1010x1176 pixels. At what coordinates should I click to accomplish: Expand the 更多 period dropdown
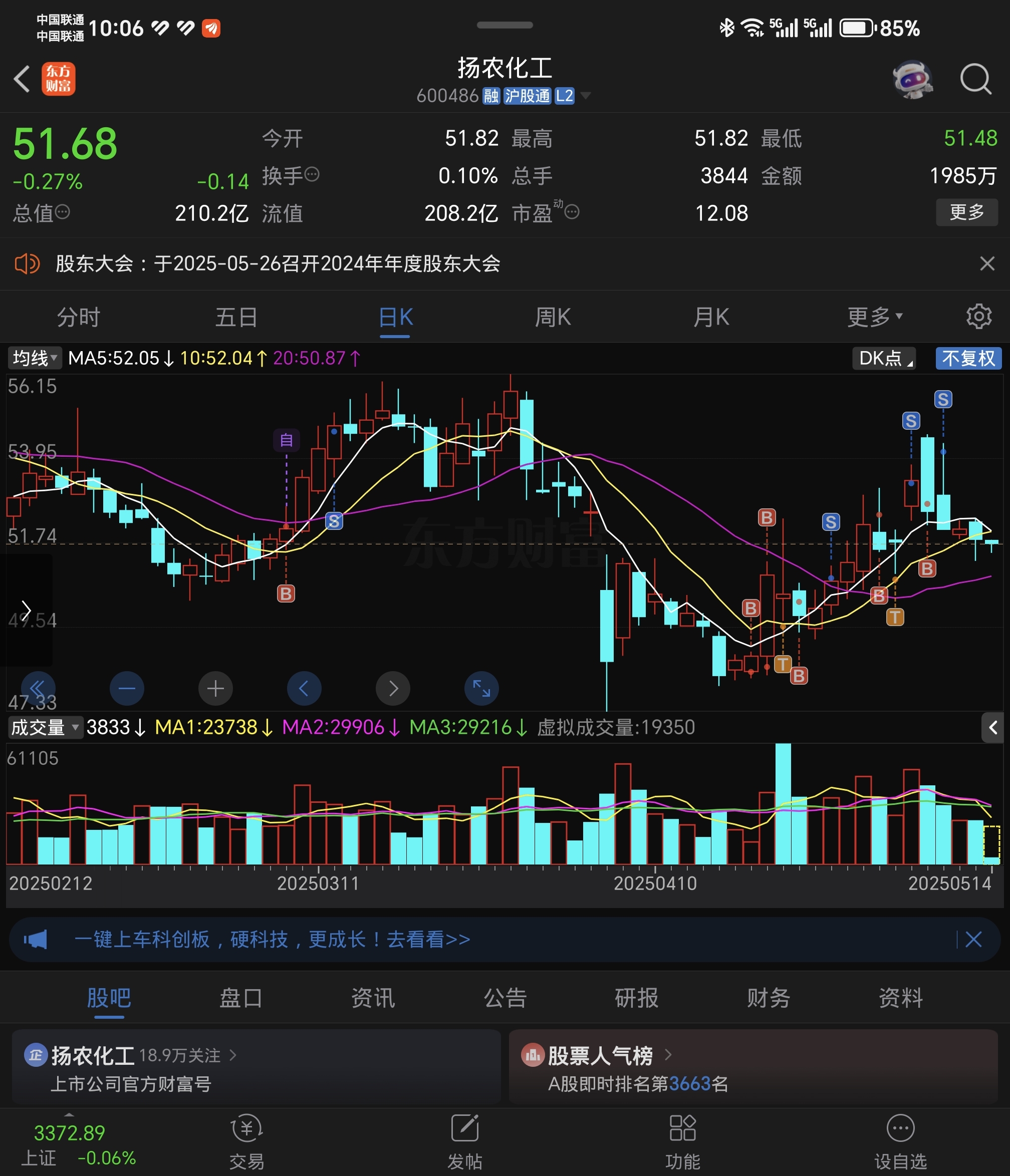pyautogui.click(x=875, y=317)
